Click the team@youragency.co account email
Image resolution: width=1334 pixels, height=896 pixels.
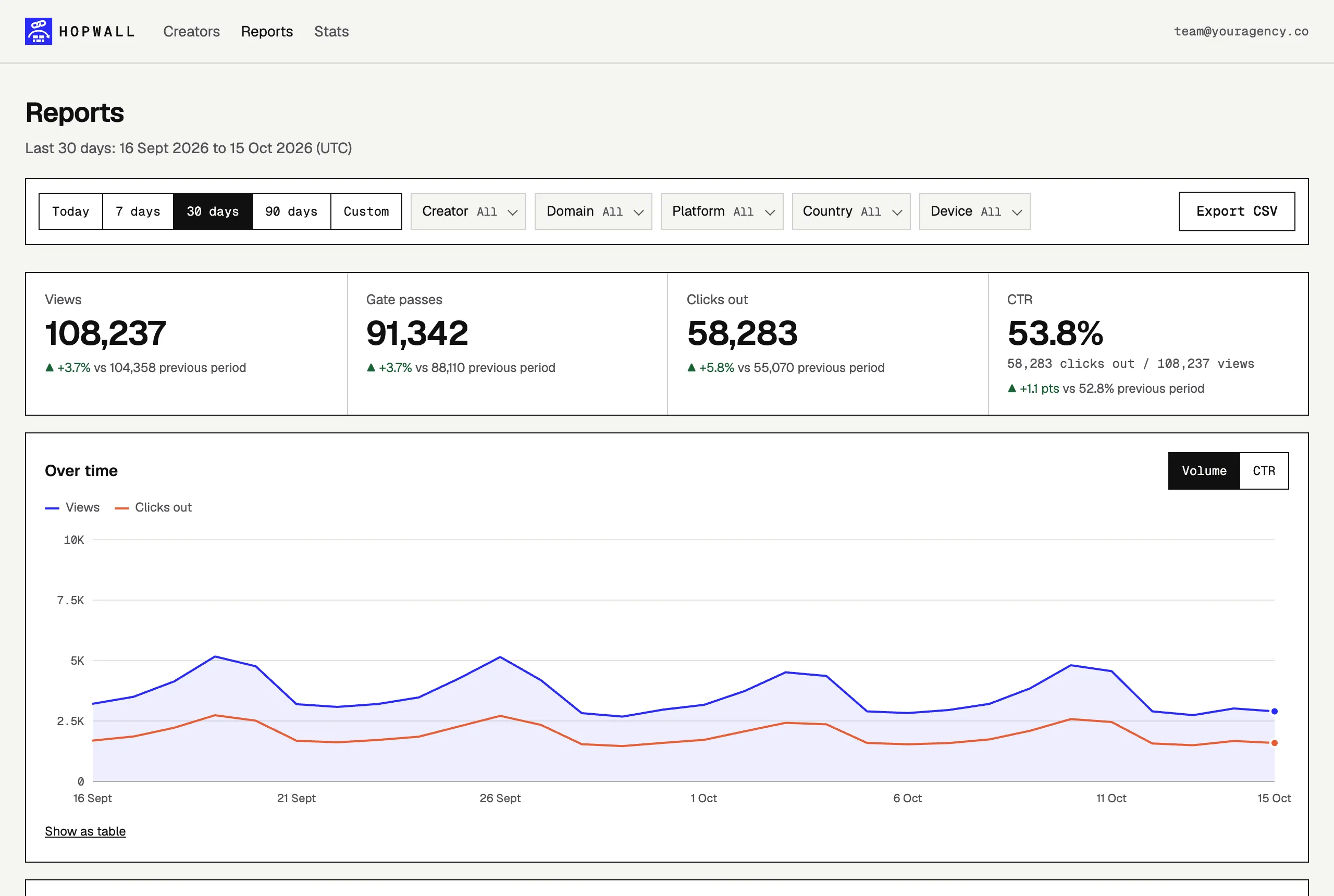1241,31
